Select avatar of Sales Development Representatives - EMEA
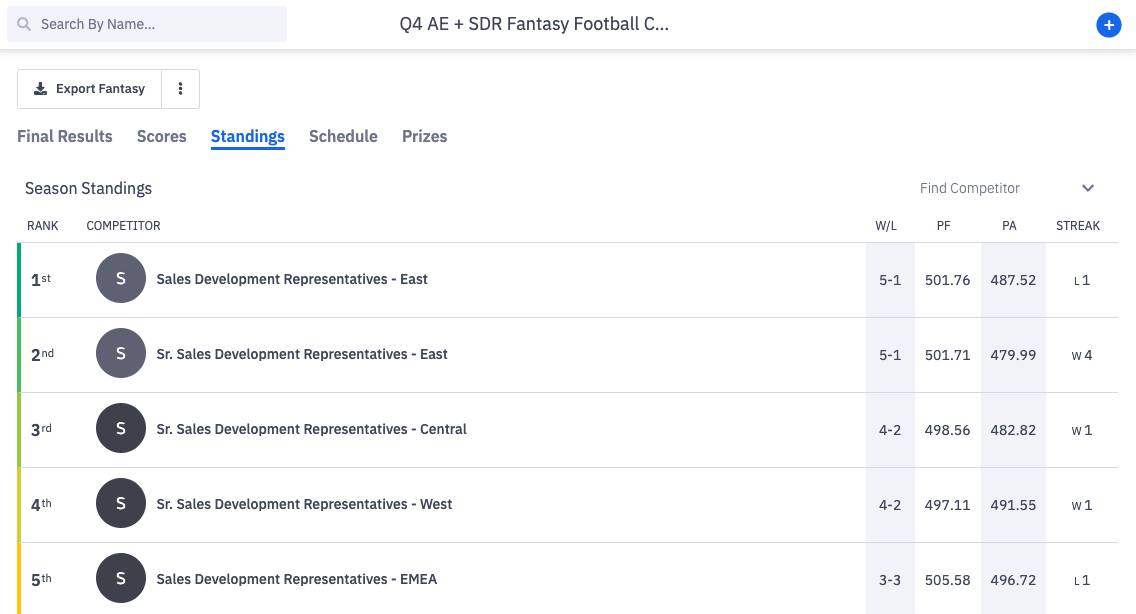This screenshot has height=614, width=1136. pos(121,578)
